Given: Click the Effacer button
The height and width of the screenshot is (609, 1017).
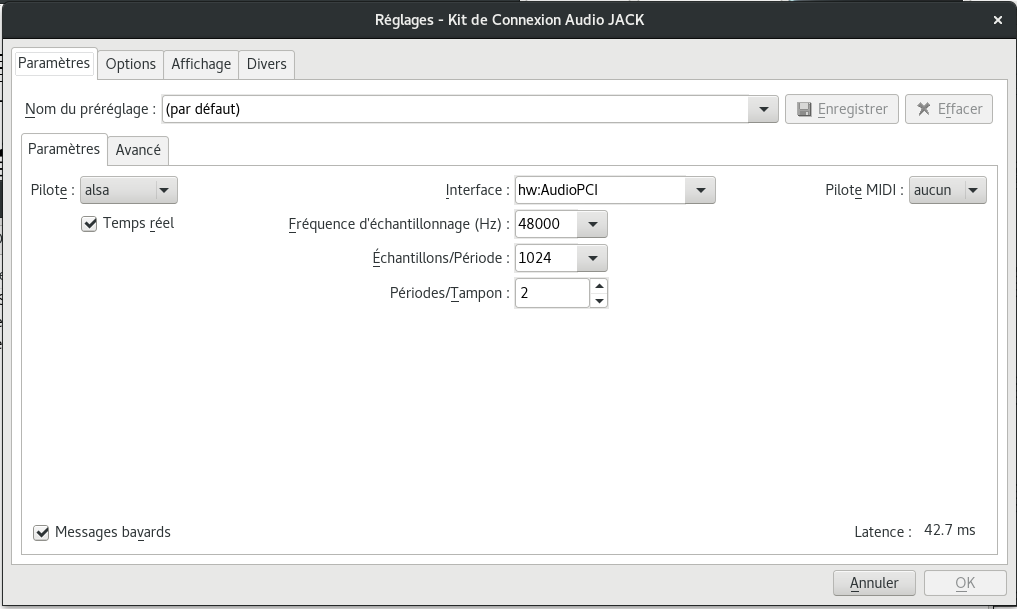Looking at the screenshot, I should (x=949, y=109).
